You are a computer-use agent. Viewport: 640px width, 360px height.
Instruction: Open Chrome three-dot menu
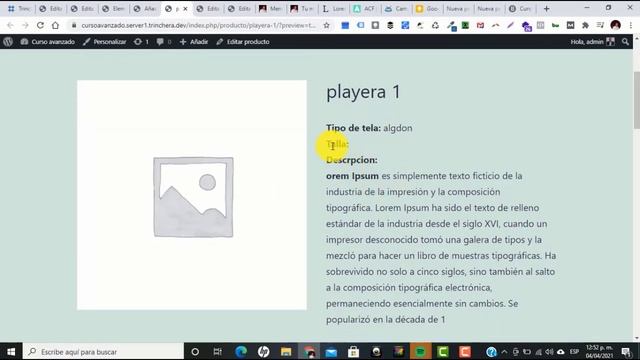pyautogui.click(x=631, y=25)
